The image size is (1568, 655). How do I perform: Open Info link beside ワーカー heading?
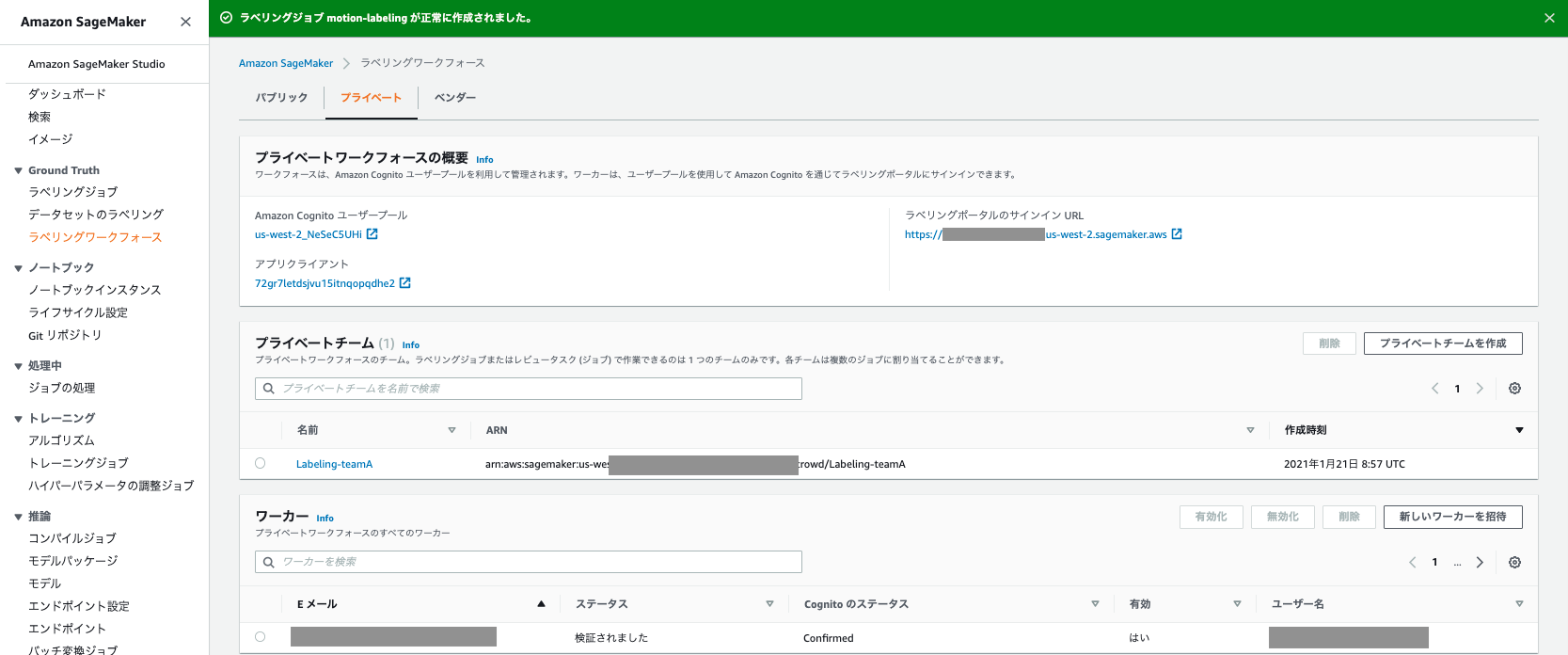point(325,519)
